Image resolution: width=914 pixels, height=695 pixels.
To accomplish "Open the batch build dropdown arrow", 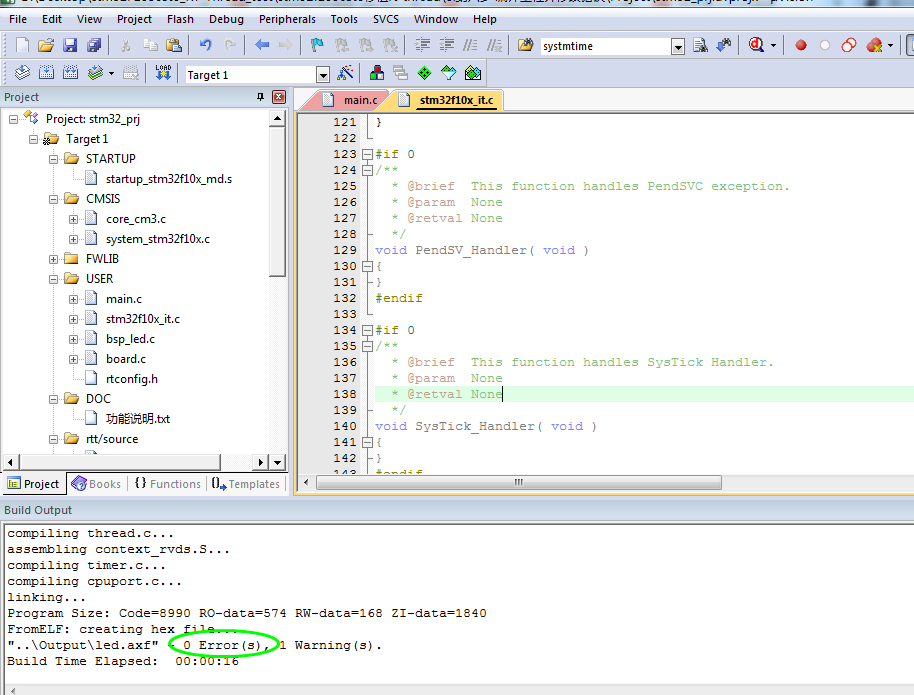I will pyautogui.click(x=111, y=73).
